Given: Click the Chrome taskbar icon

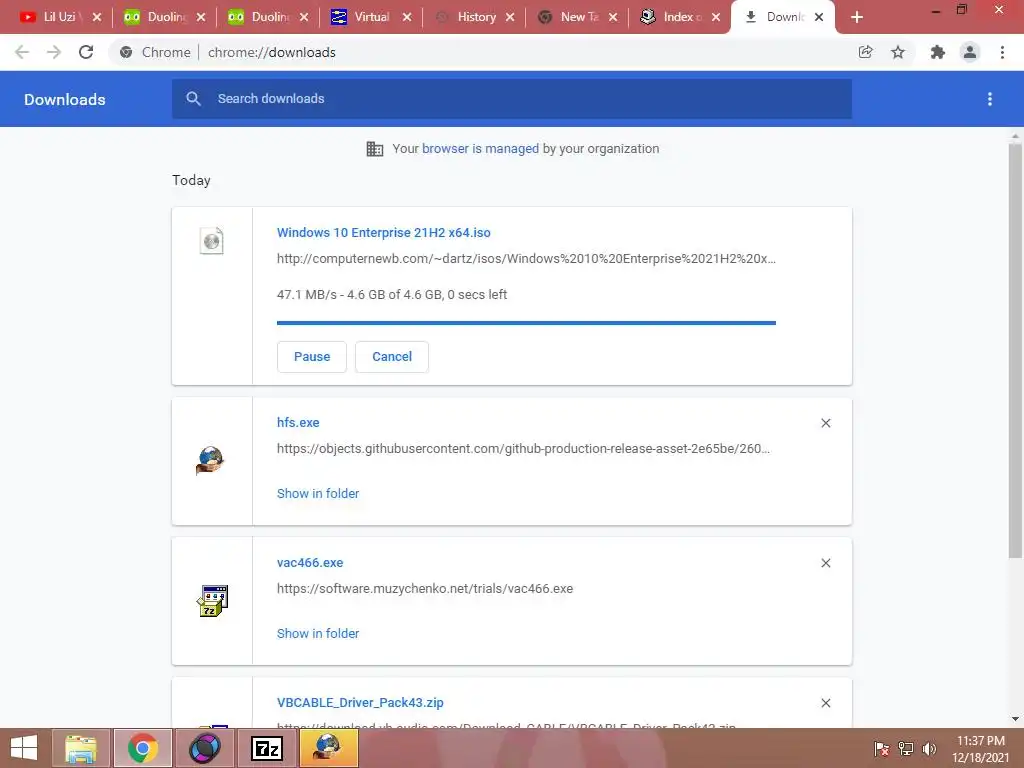Looking at the screenshot, I should pos(142,748).
